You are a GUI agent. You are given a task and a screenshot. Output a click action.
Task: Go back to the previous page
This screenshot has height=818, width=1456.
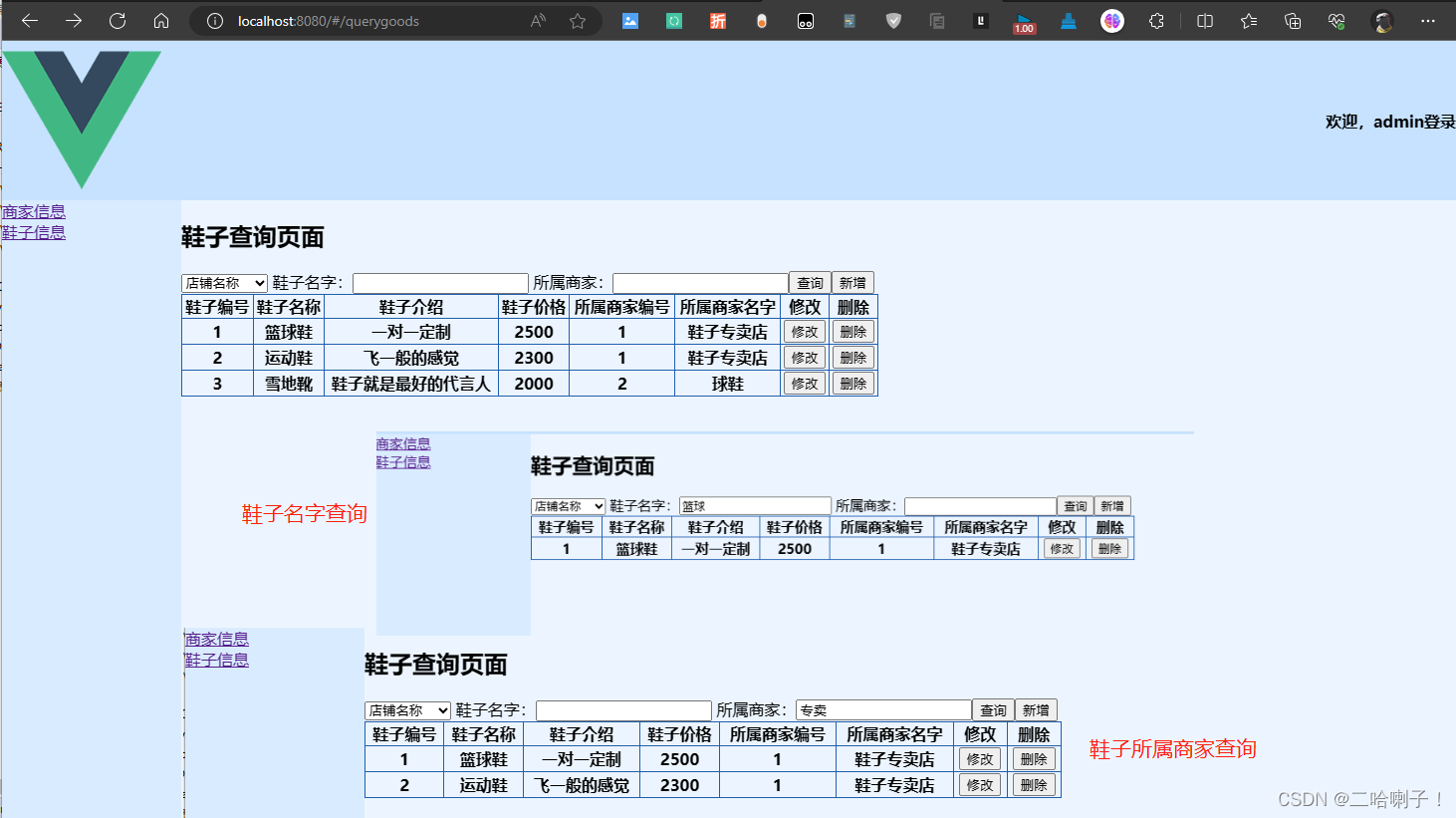(x=30, y=21)
